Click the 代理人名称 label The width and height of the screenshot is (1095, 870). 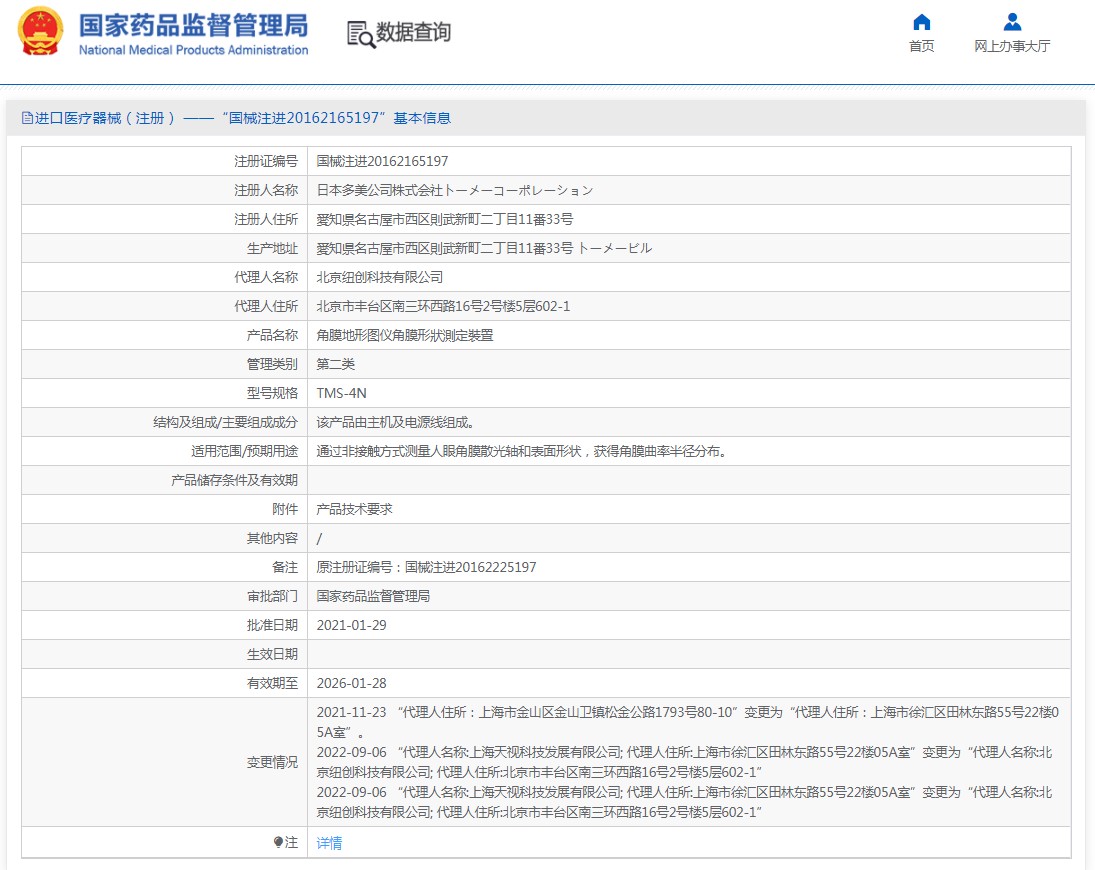coord(266,277)
